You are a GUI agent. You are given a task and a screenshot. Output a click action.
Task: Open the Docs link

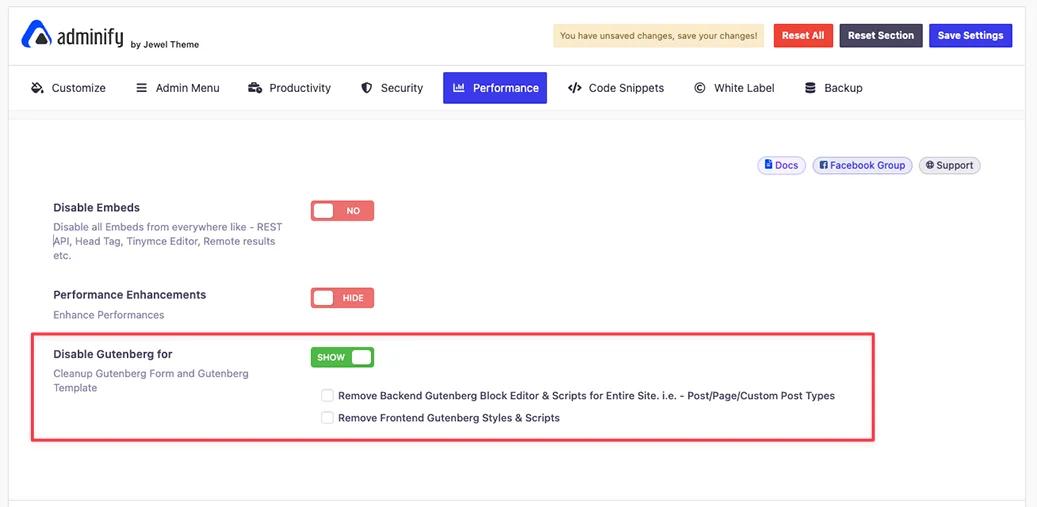tap(781, 165)
